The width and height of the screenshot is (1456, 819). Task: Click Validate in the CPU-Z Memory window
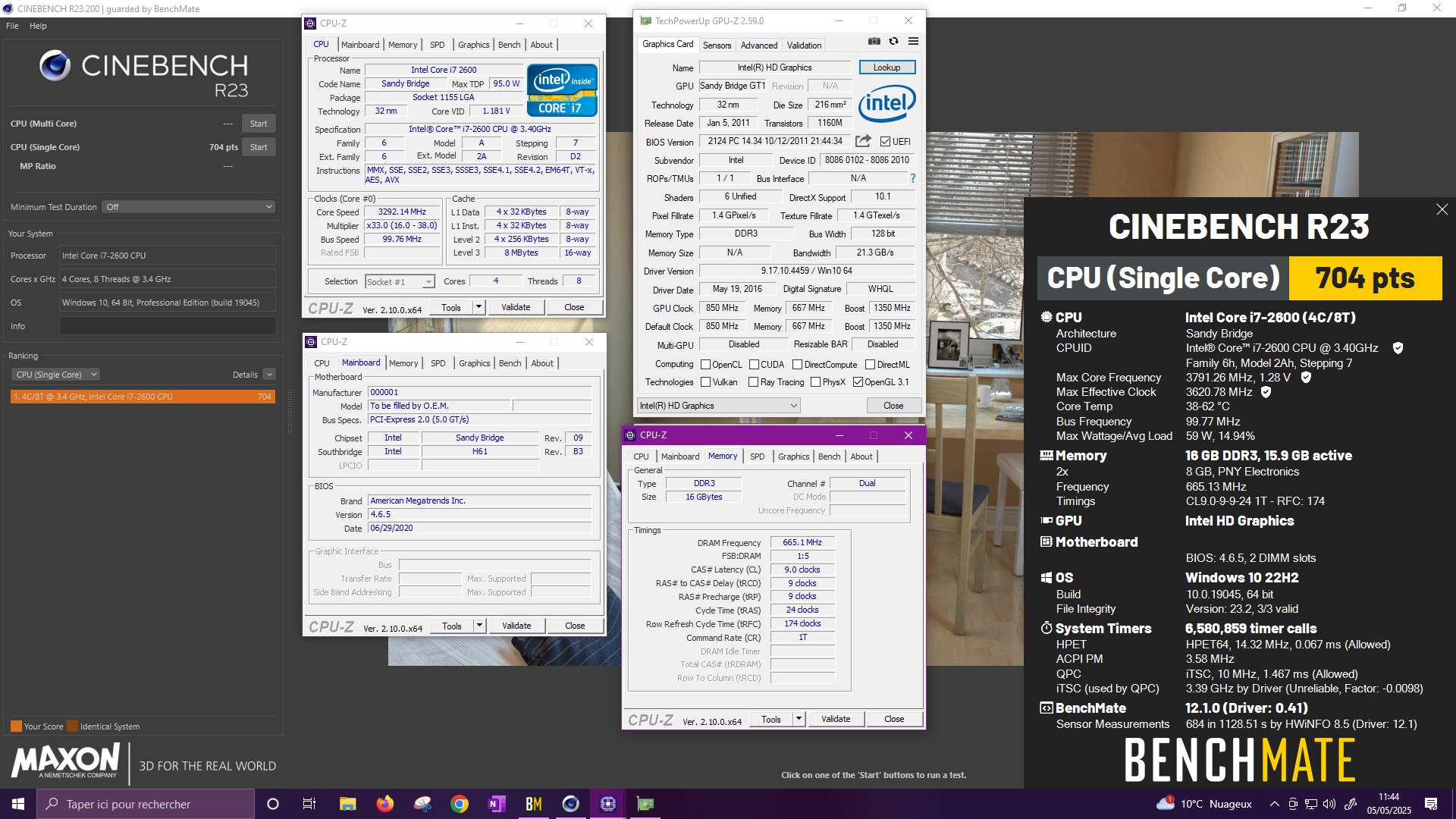836,719
